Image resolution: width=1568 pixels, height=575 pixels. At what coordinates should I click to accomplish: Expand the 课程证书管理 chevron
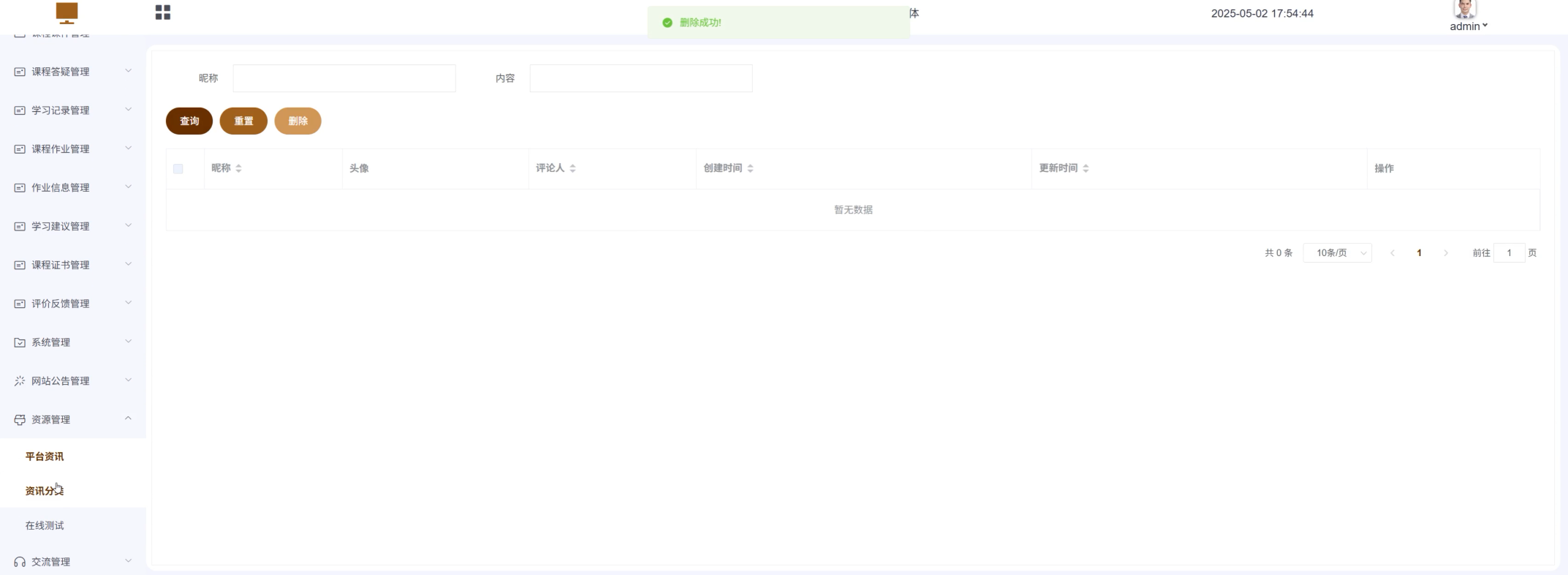(x=128, y=264)
